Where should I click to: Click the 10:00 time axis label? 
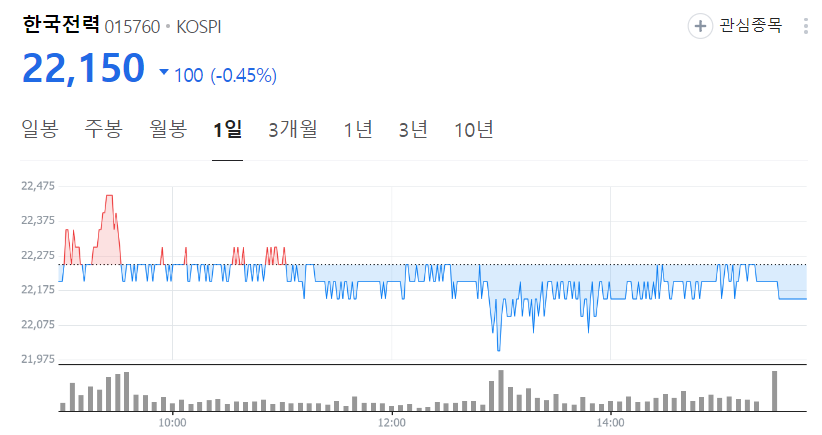172,422
